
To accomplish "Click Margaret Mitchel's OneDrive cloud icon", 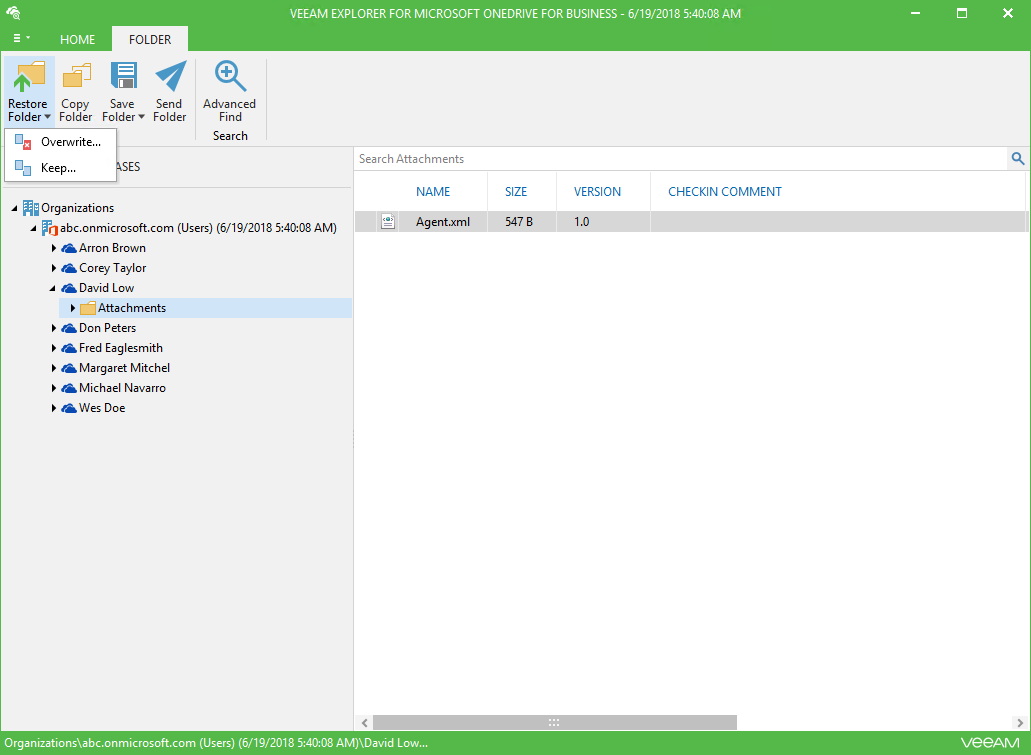I will [x=69, y=368].
